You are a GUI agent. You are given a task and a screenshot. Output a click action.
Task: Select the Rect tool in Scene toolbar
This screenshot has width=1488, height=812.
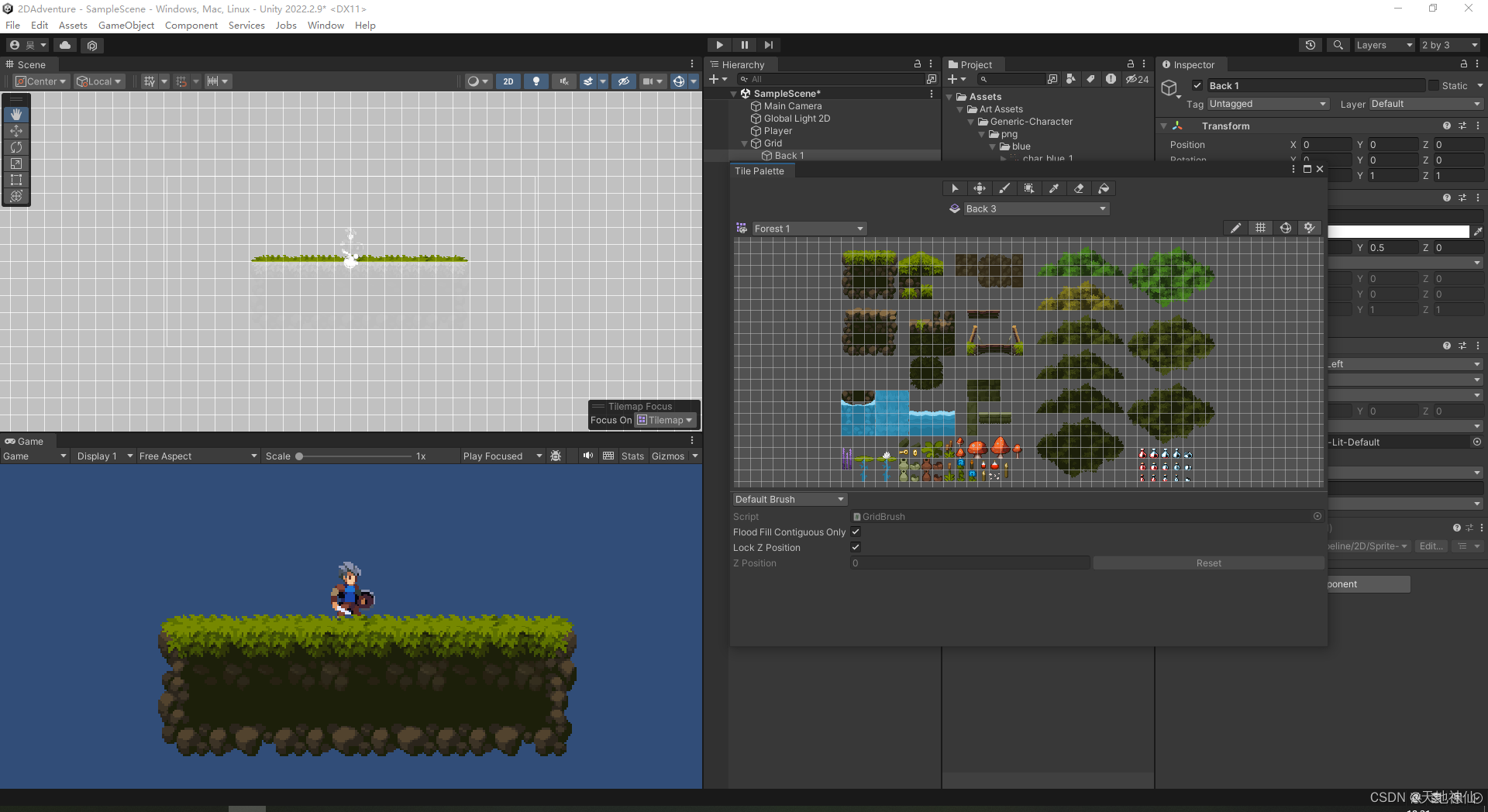click(16, 180)
